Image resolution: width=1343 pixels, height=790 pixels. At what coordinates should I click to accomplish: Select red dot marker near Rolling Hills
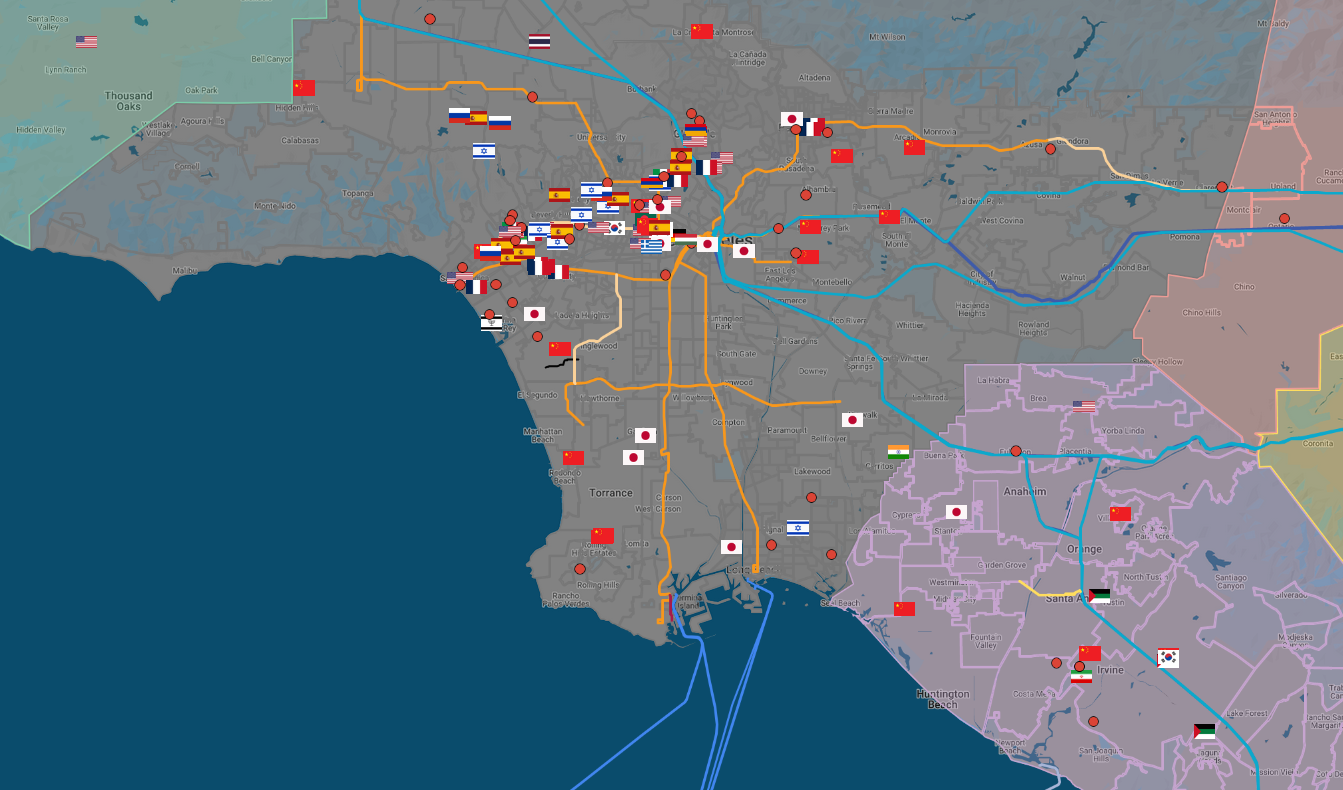click(x=580, y=569)
